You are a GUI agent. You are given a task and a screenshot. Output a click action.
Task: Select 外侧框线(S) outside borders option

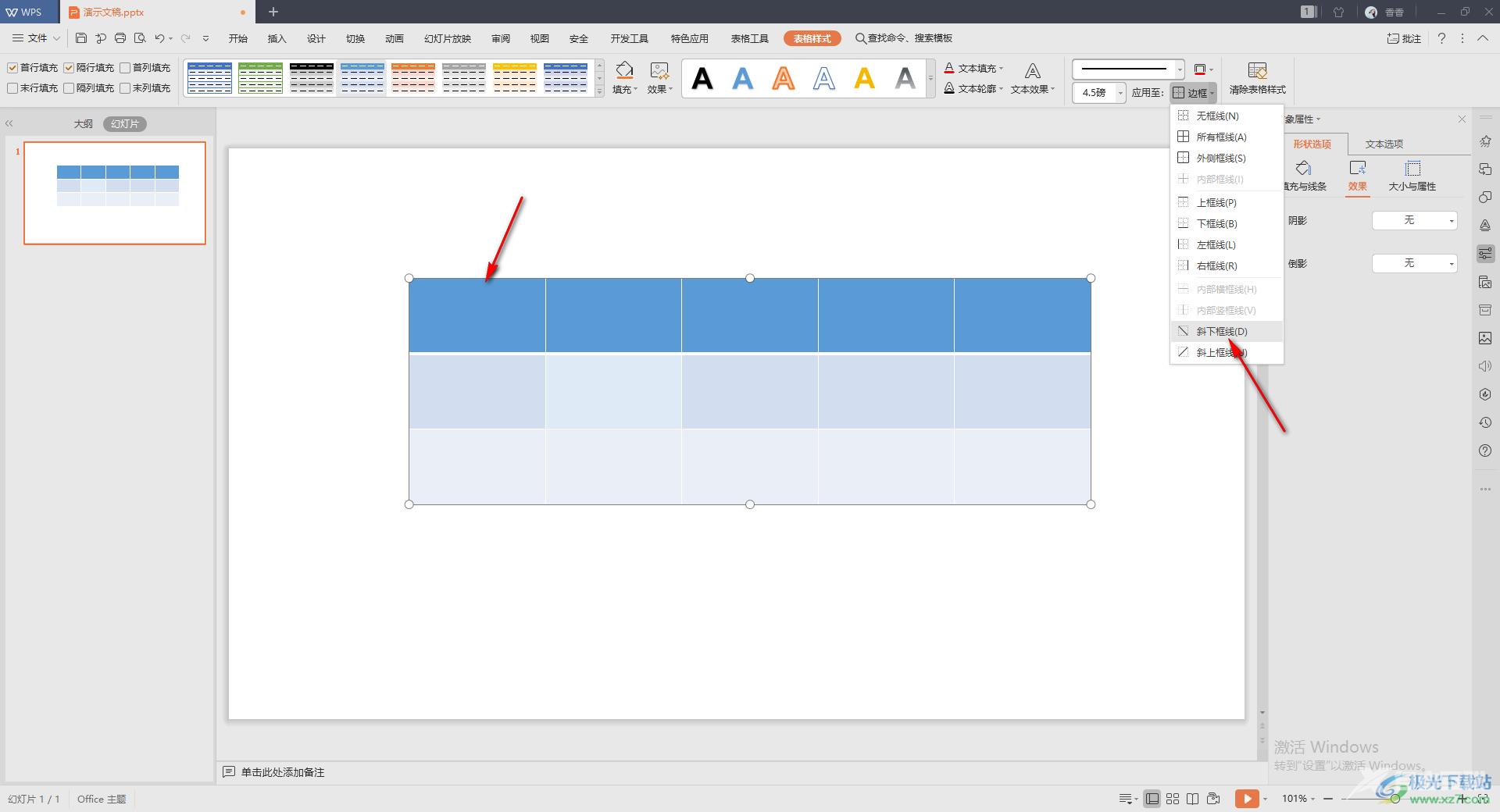tap(1227, 158)
